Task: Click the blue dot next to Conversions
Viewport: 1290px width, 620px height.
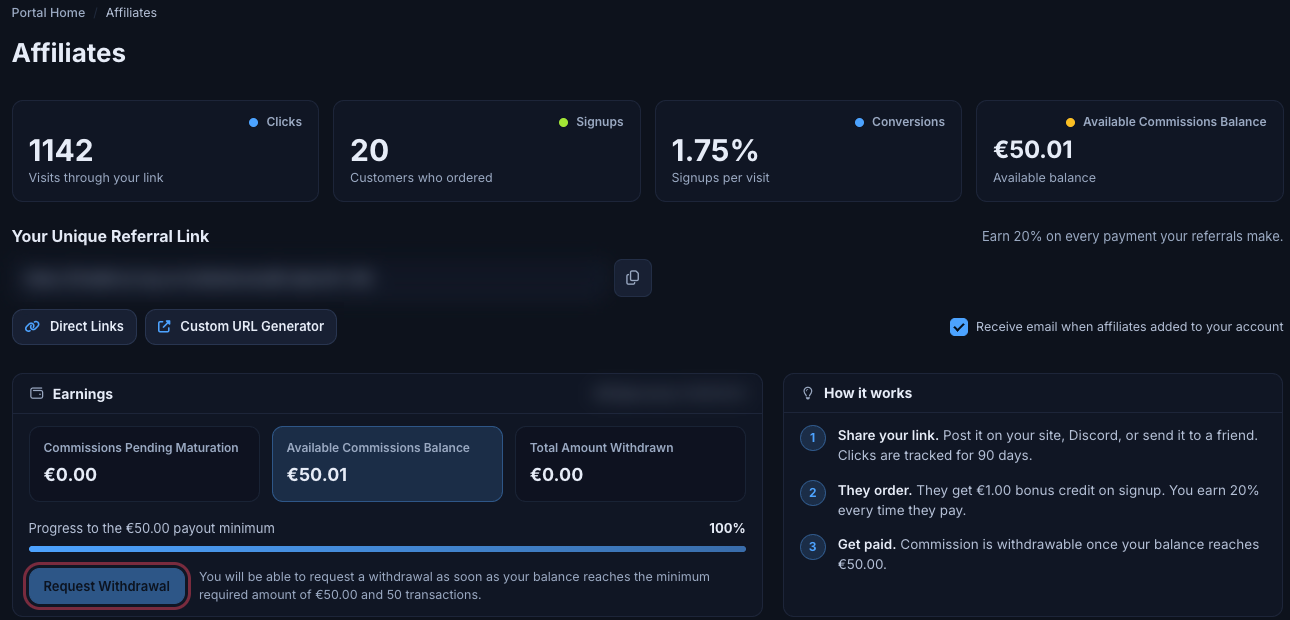Action: [860, 122]
